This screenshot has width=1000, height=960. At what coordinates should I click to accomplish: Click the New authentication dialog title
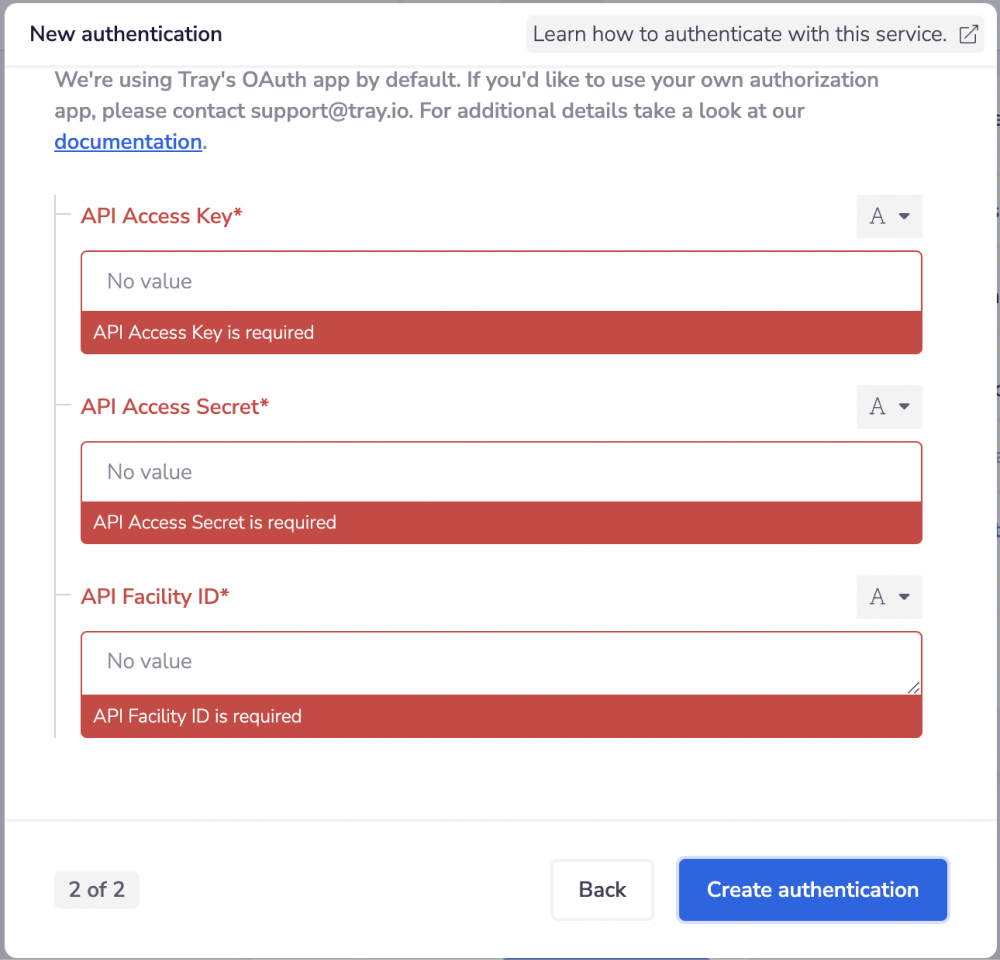pos(125,33)
